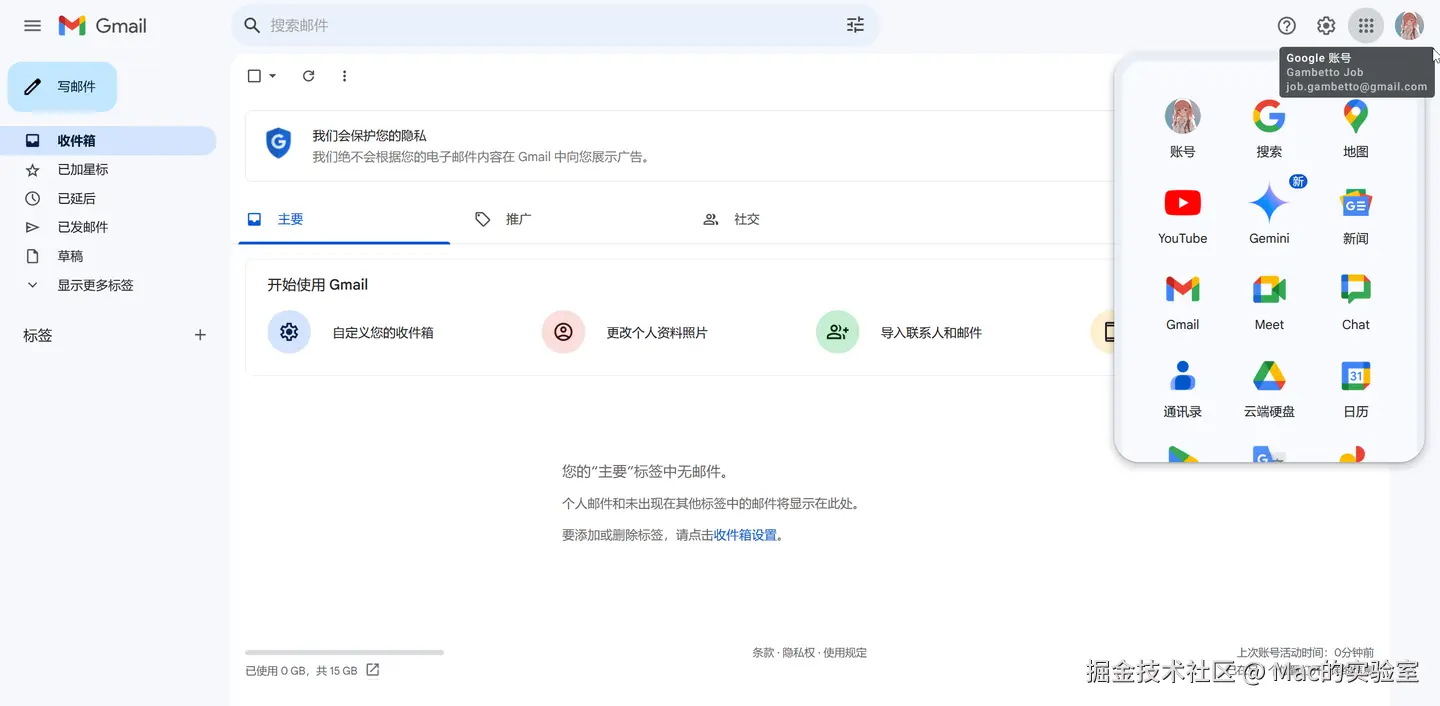Tick the select-all checkbox

(254, 76)
